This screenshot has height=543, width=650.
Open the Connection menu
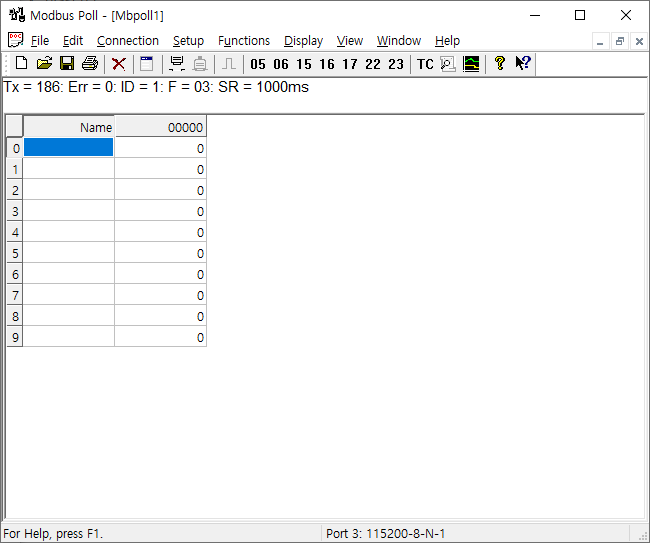128,41
